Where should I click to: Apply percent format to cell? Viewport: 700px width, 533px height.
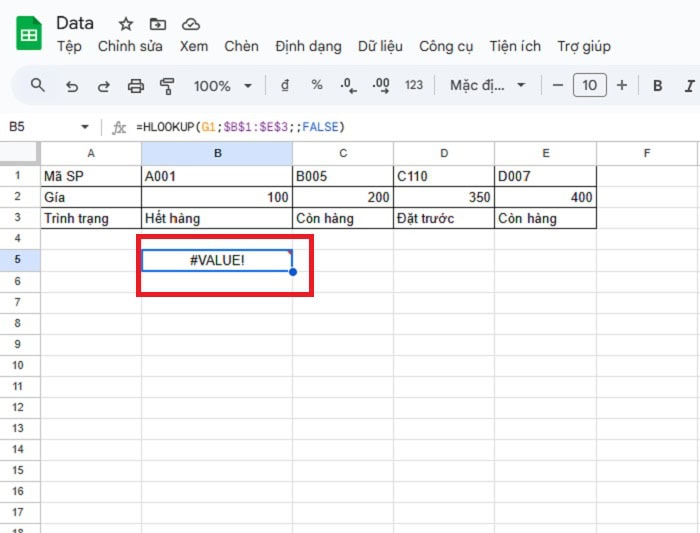pyautogui.click(x=317, y=86)
